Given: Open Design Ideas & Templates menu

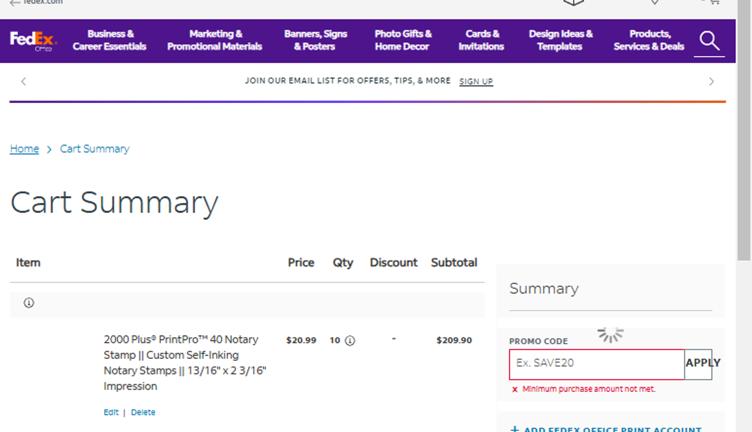Looking at the screenshot, I should 560,40.
